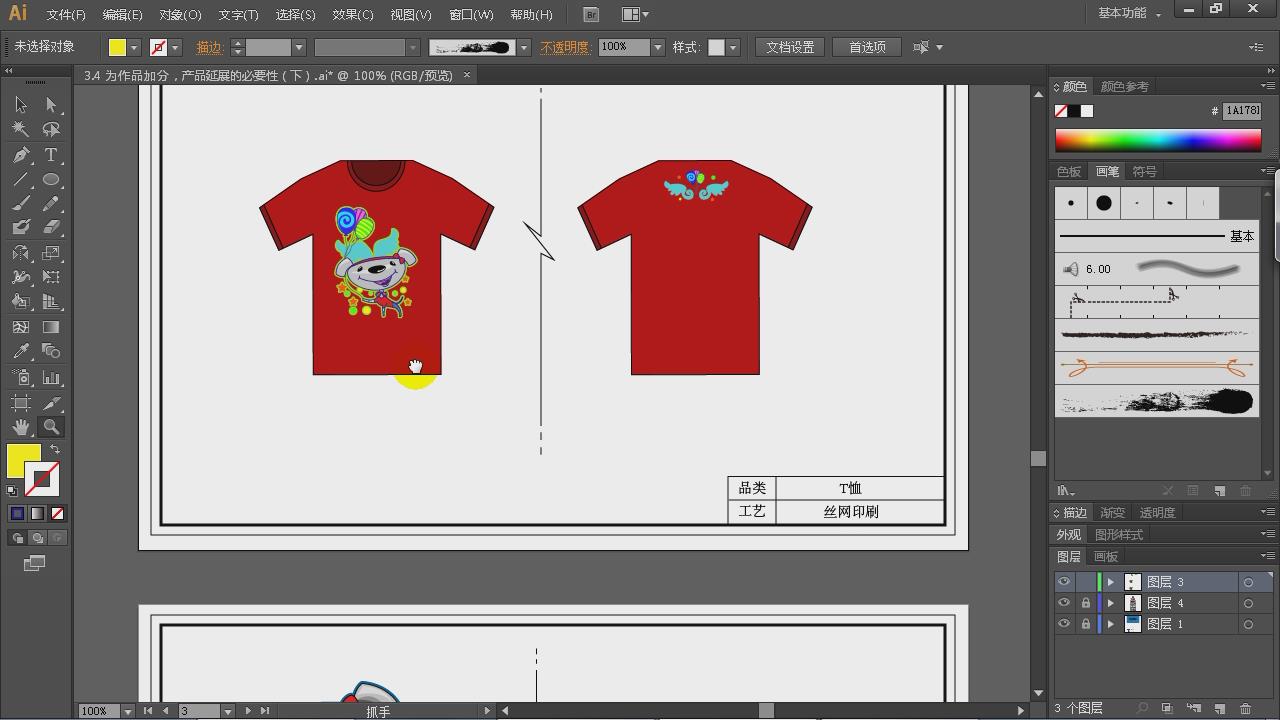This screenshot has height=720, width=1280.
Task: Unlock layer 图层 1
Action: tap(1086, 624)
